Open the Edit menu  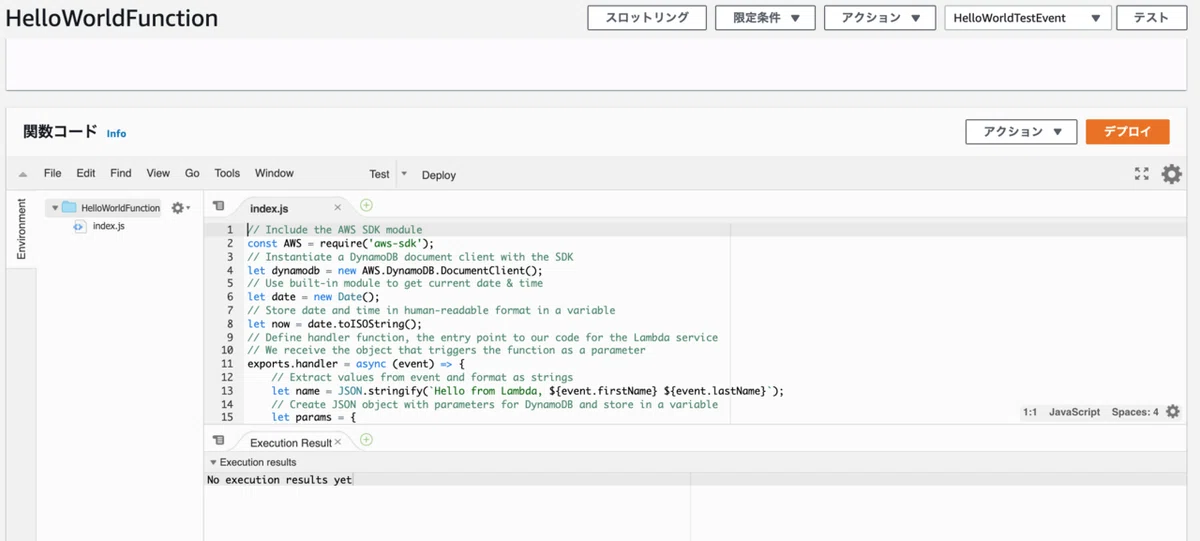tap(86, 173)
